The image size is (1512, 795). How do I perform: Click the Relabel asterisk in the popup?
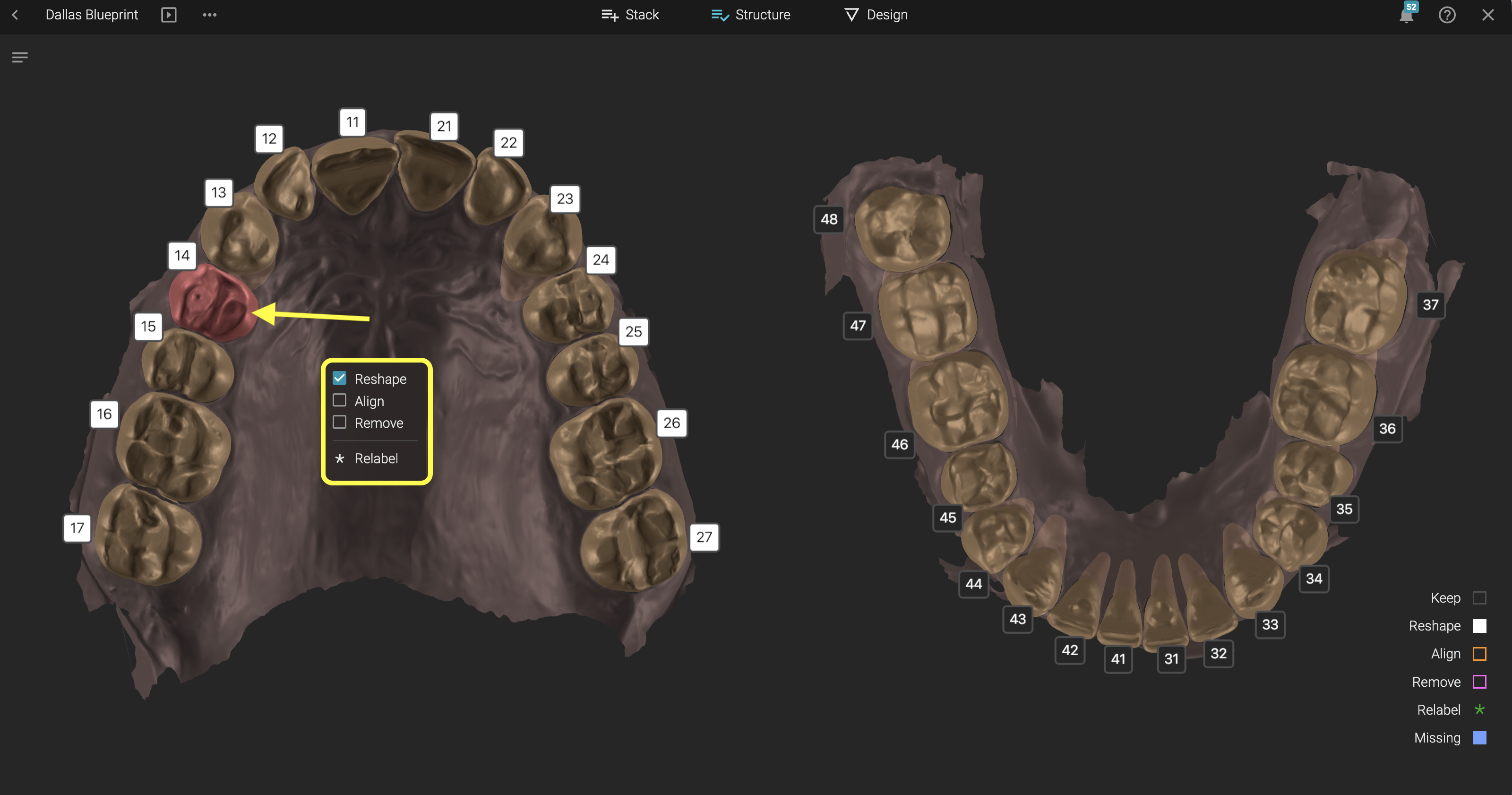[x=339, y=458]
